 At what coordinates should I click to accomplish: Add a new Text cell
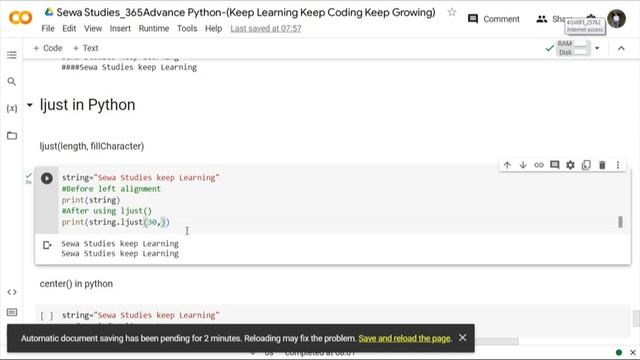click(x=85, y=48)
